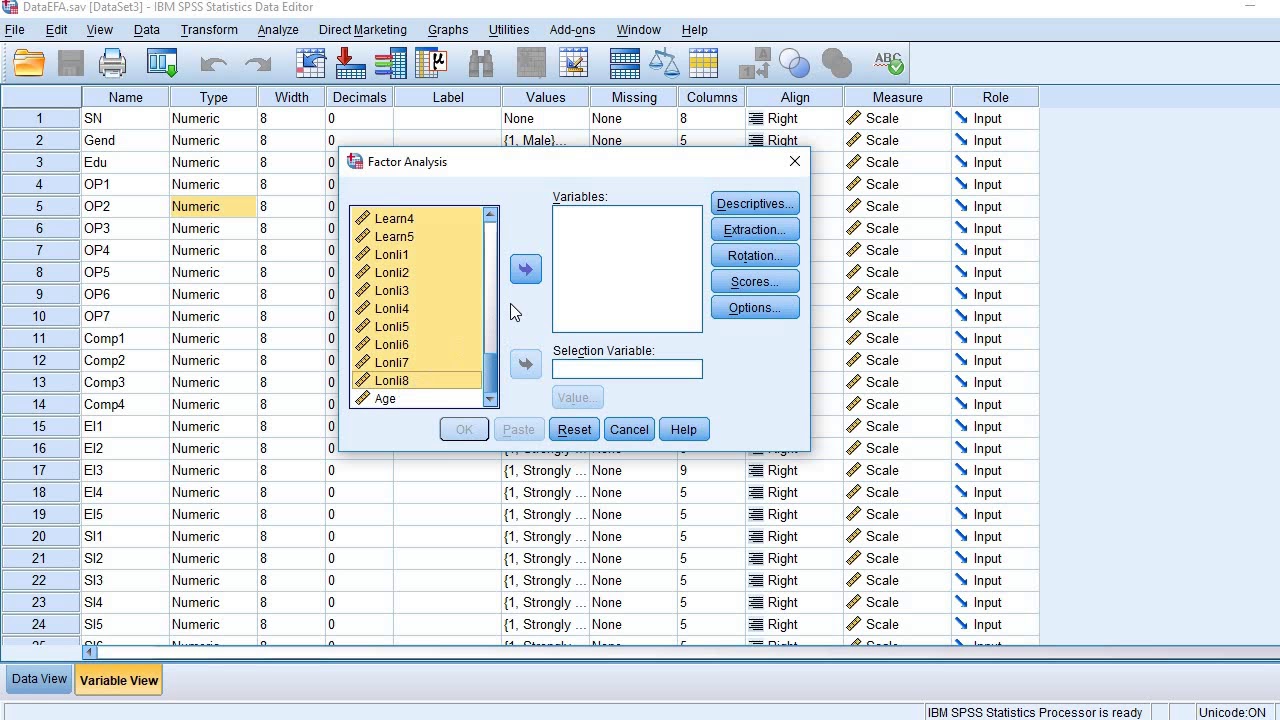Click the Selection Variable input field
This screenshot has width=1280, height=720.
[627, 369]
